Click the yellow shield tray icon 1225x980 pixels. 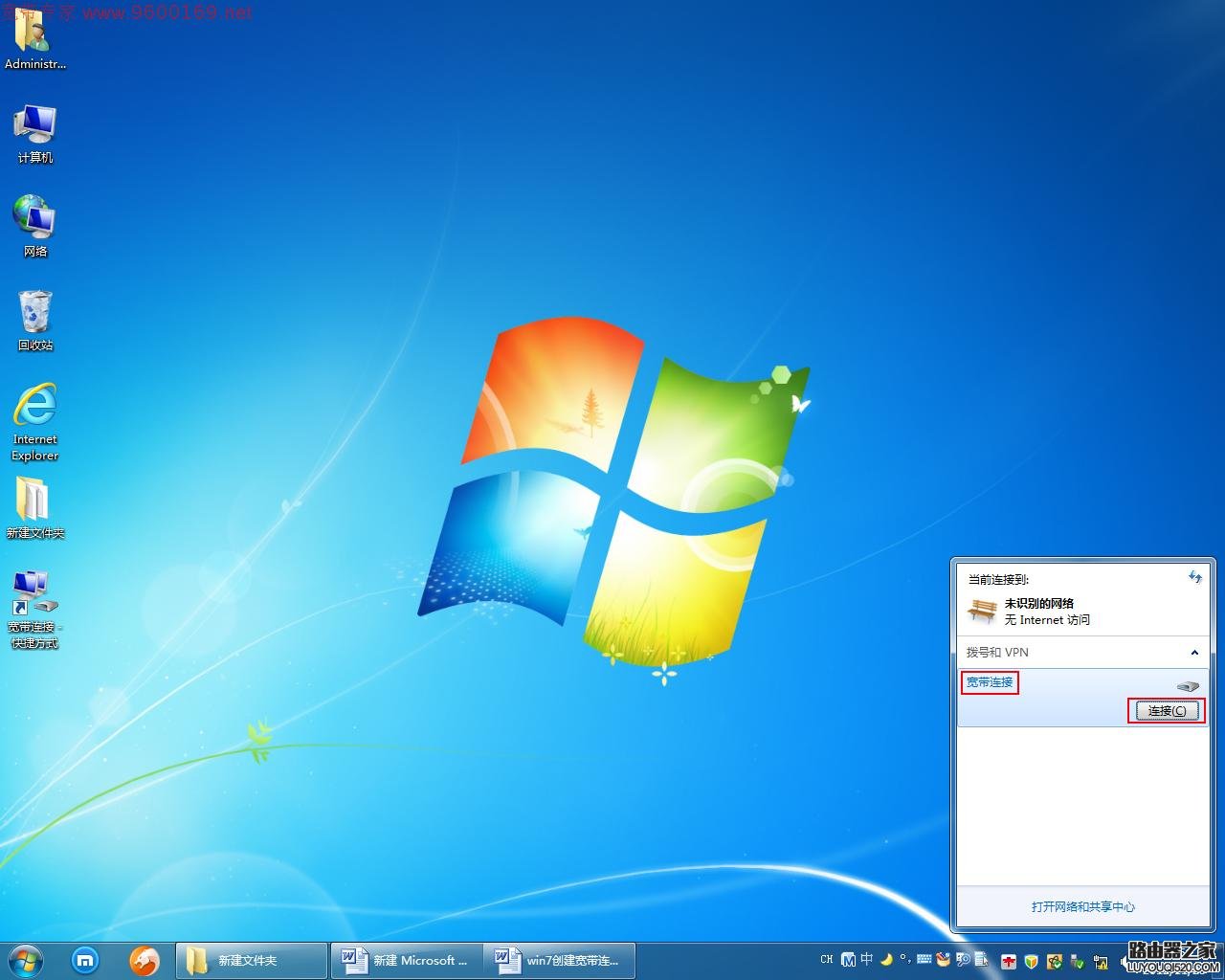point(1030,959)
